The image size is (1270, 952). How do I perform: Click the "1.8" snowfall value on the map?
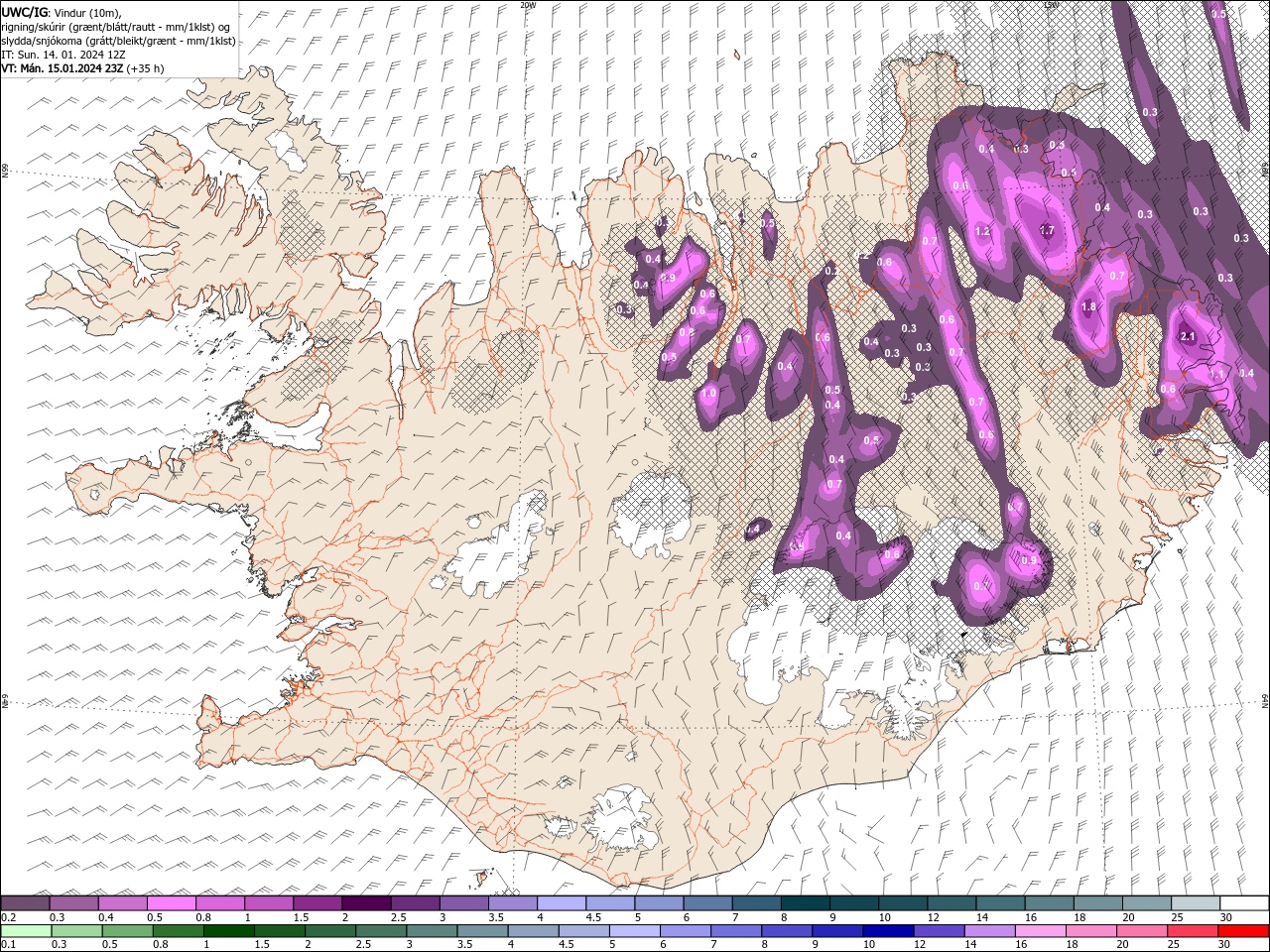[x=1088, y=306]
